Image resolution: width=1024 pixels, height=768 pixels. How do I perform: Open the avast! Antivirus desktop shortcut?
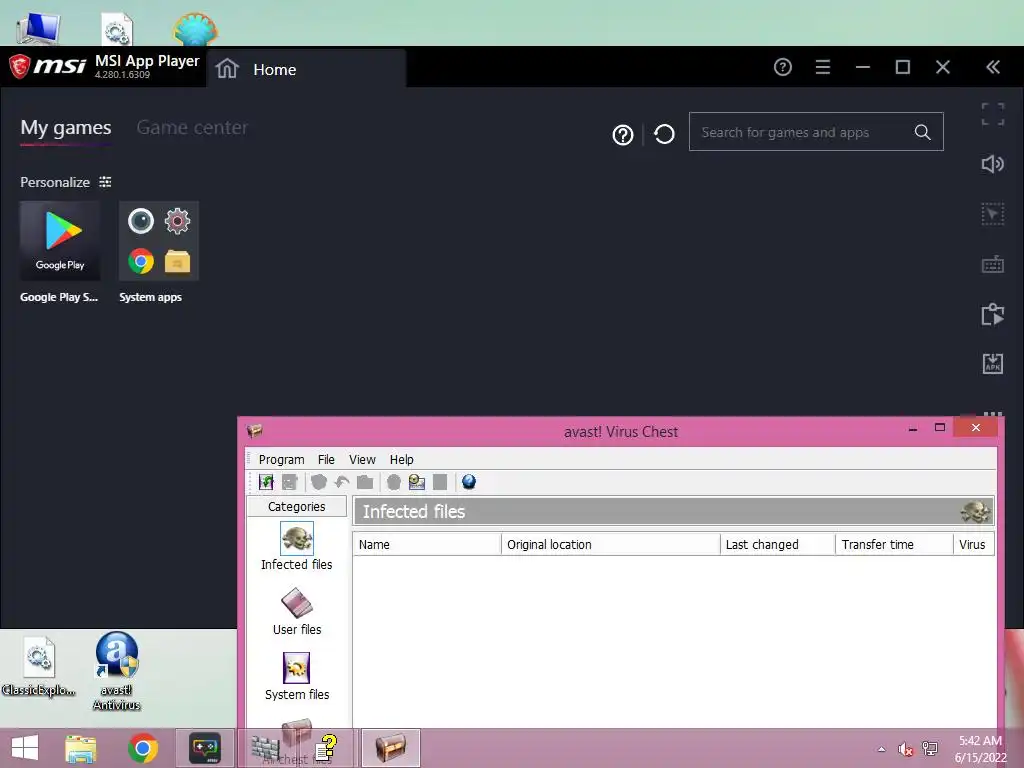[x=117, y=671]
